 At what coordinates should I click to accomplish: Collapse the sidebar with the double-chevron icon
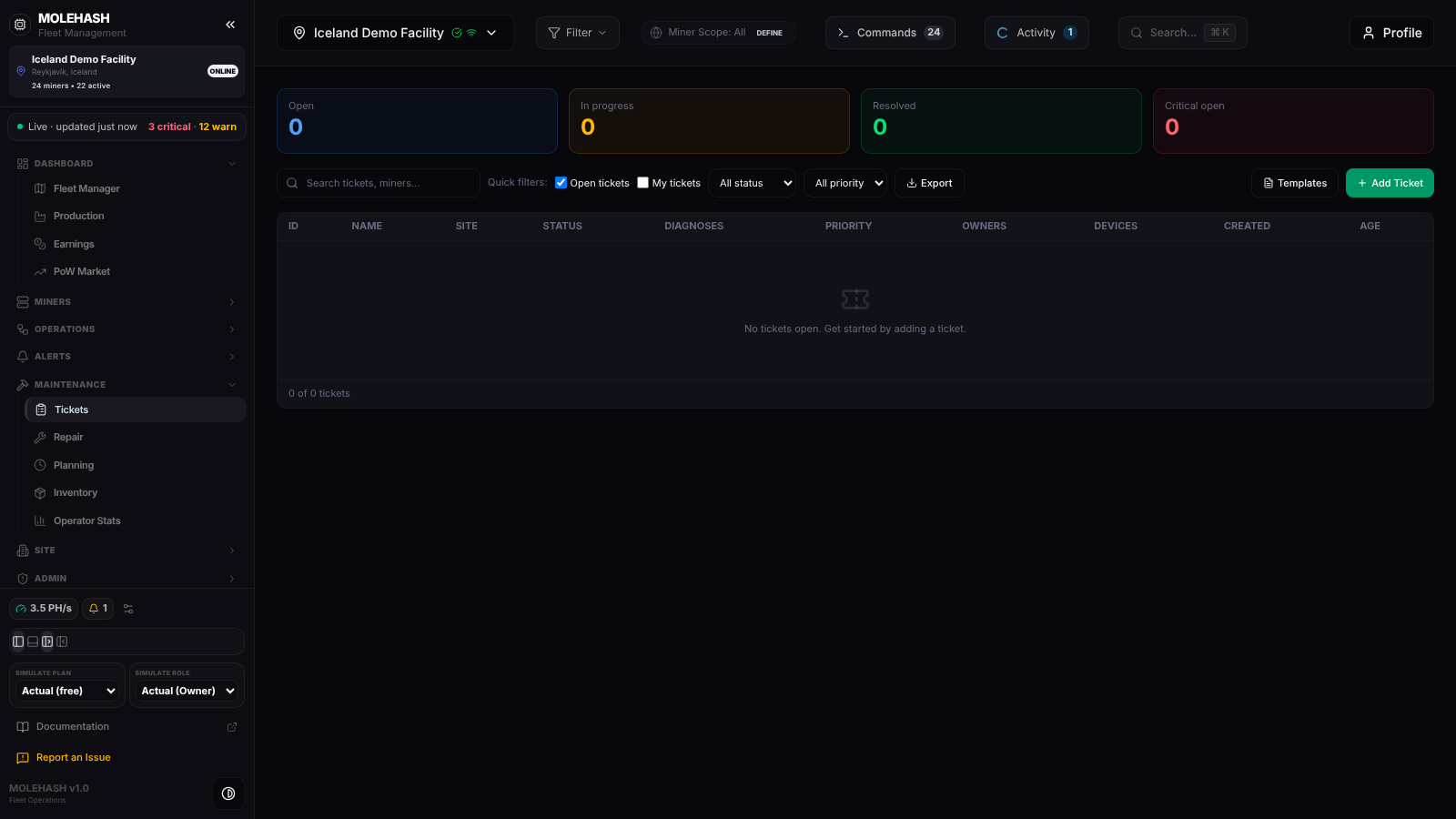[x=230, y=25]
